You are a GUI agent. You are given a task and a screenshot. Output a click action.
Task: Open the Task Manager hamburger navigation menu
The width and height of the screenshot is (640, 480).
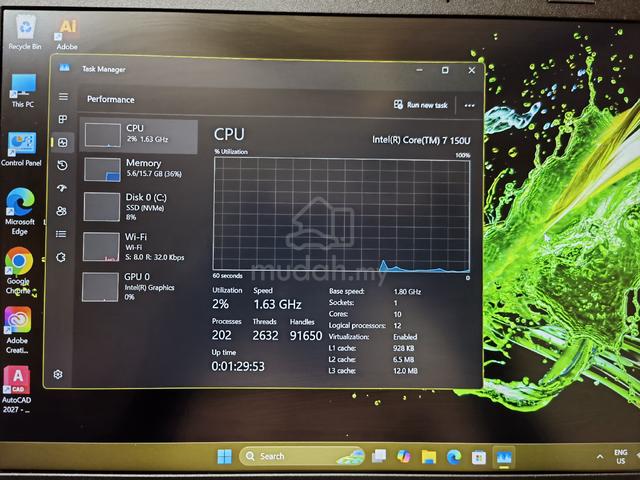tap(63, 97)
